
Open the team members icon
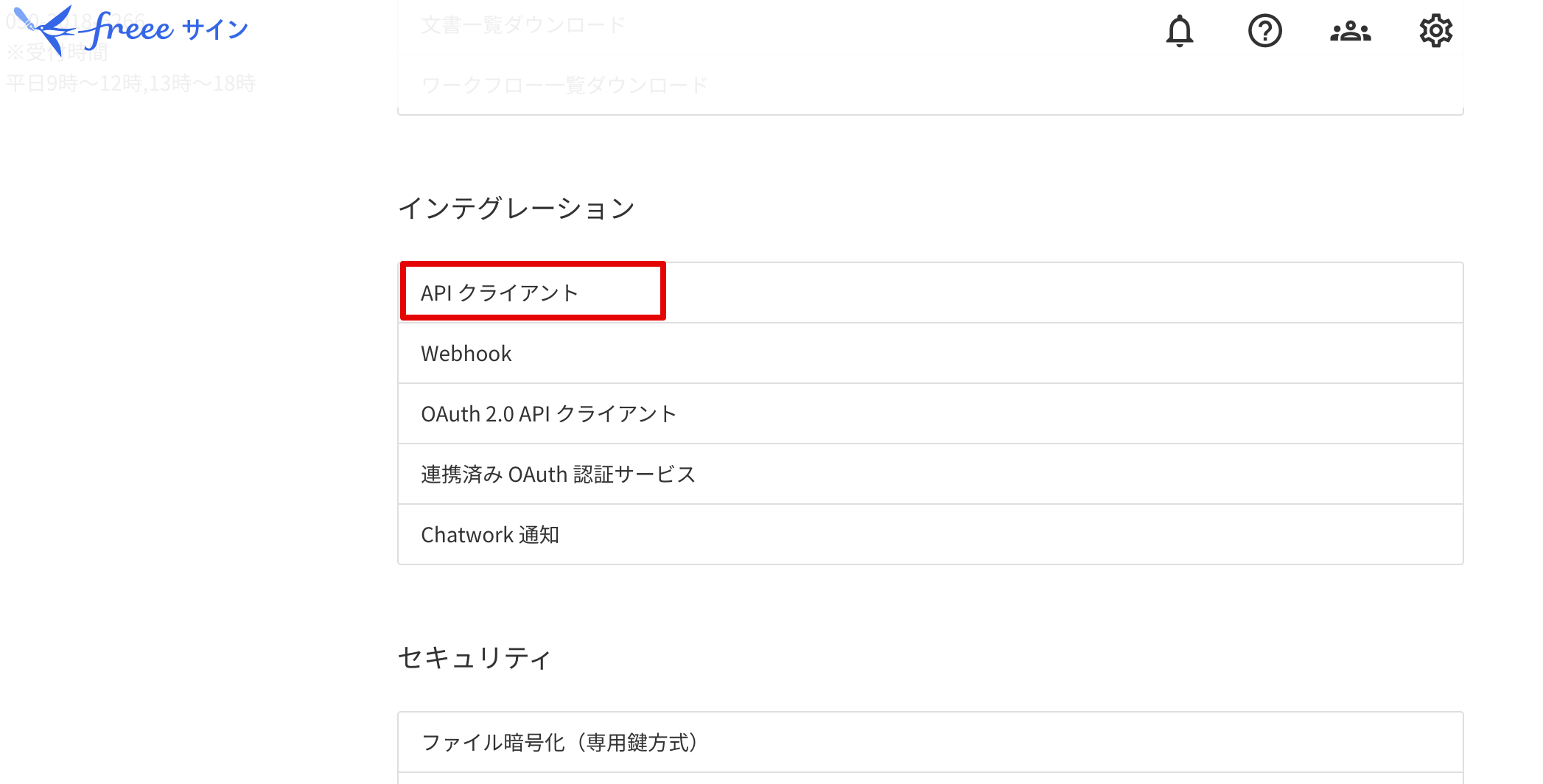click(1350, 31)
